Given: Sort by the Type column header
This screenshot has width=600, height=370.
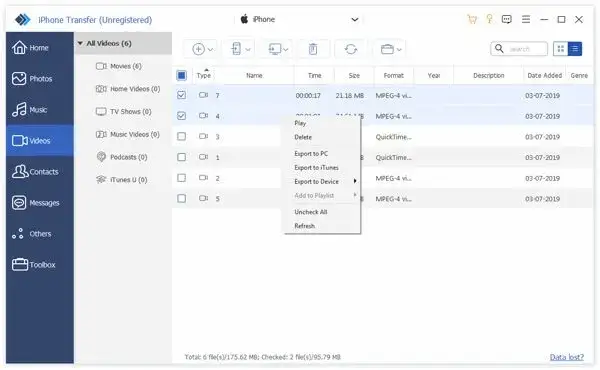Looking at the screenshot, I should point(204,75).
